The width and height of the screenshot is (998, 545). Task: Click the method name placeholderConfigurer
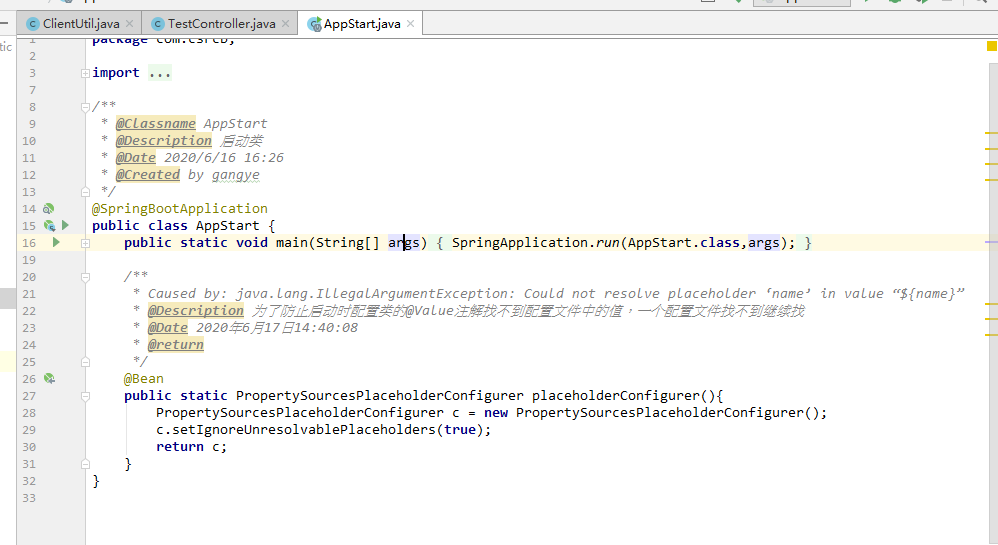coord(615,395)
